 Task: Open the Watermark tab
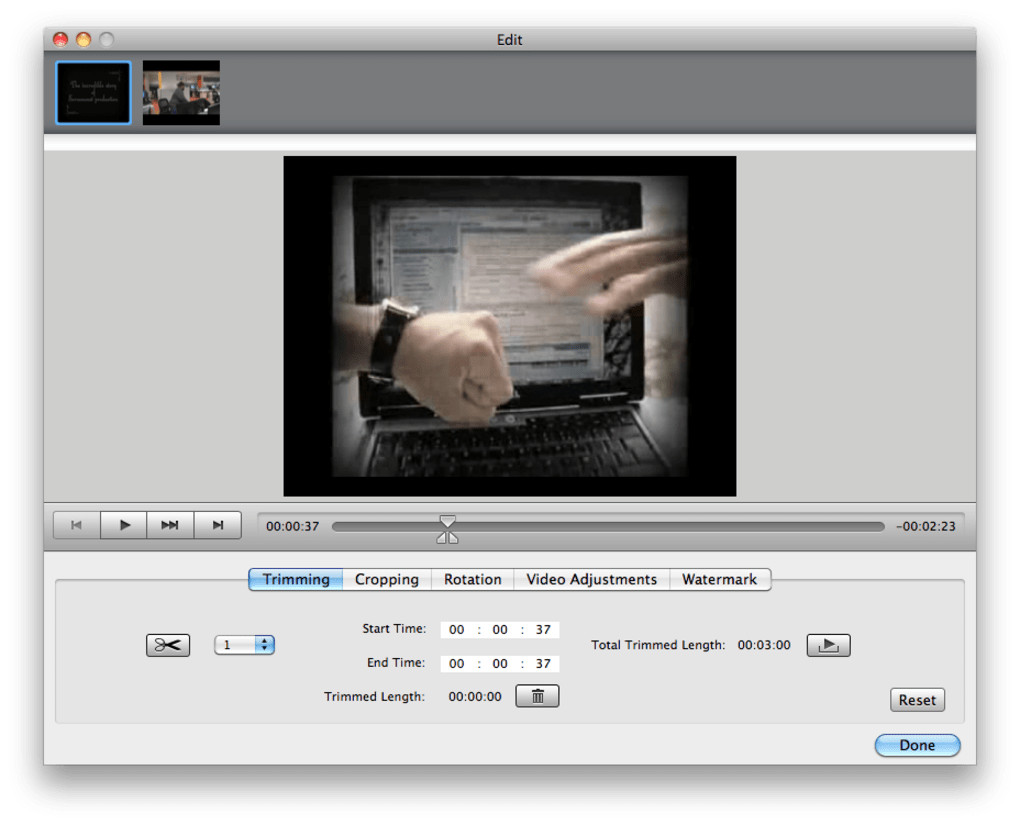click(x=719, y=579)
